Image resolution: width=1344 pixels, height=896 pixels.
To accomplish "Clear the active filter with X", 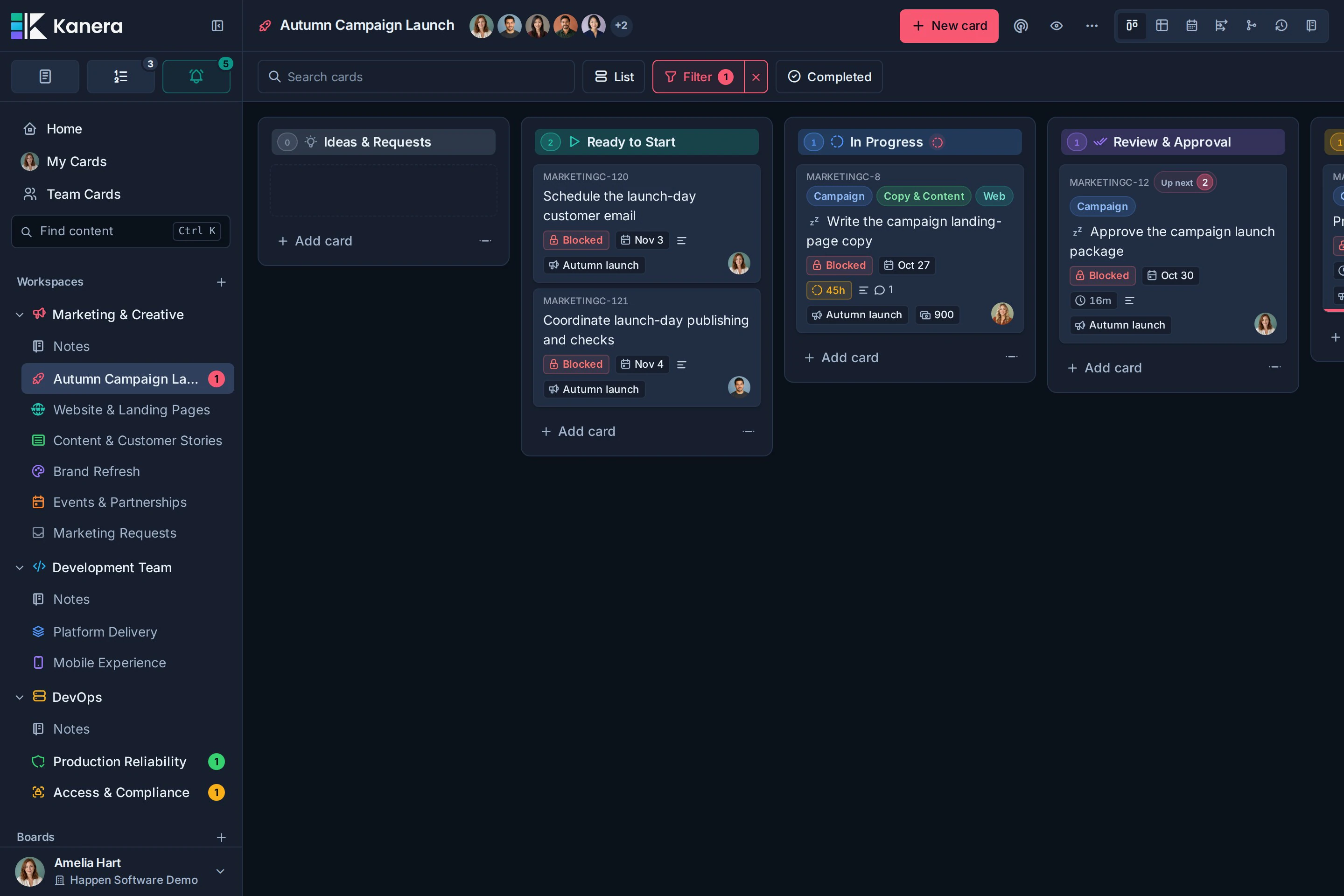I will (x=756, y=77).
